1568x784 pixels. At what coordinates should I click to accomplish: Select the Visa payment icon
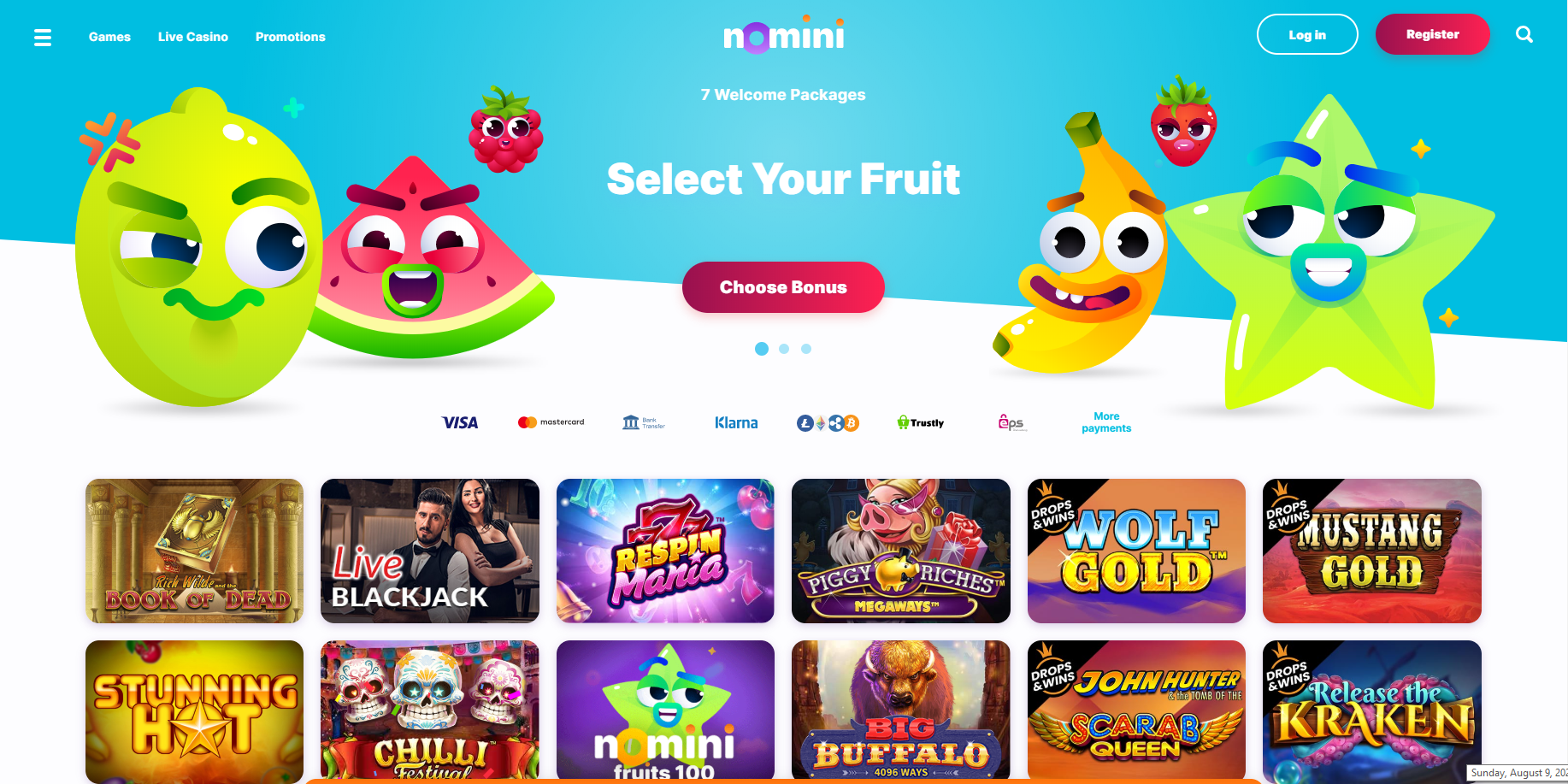click(x=460, y=422)
